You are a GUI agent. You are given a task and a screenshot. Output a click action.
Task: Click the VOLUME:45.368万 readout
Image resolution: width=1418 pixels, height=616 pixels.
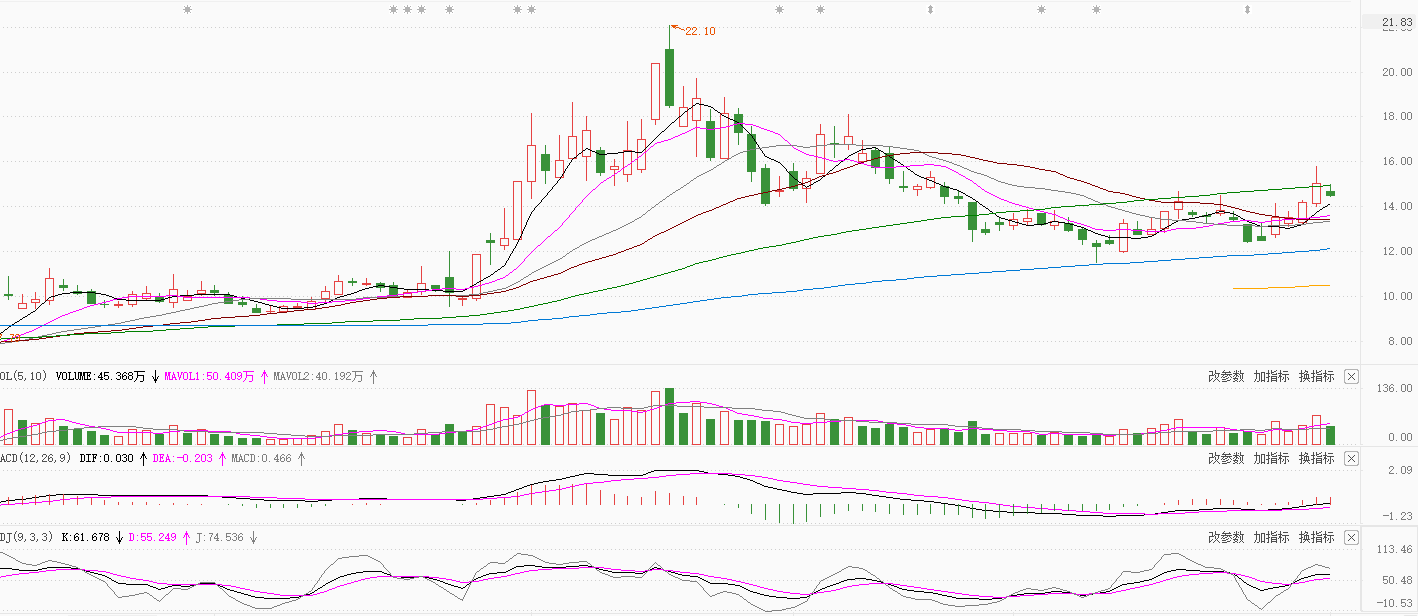coord(100,377)
